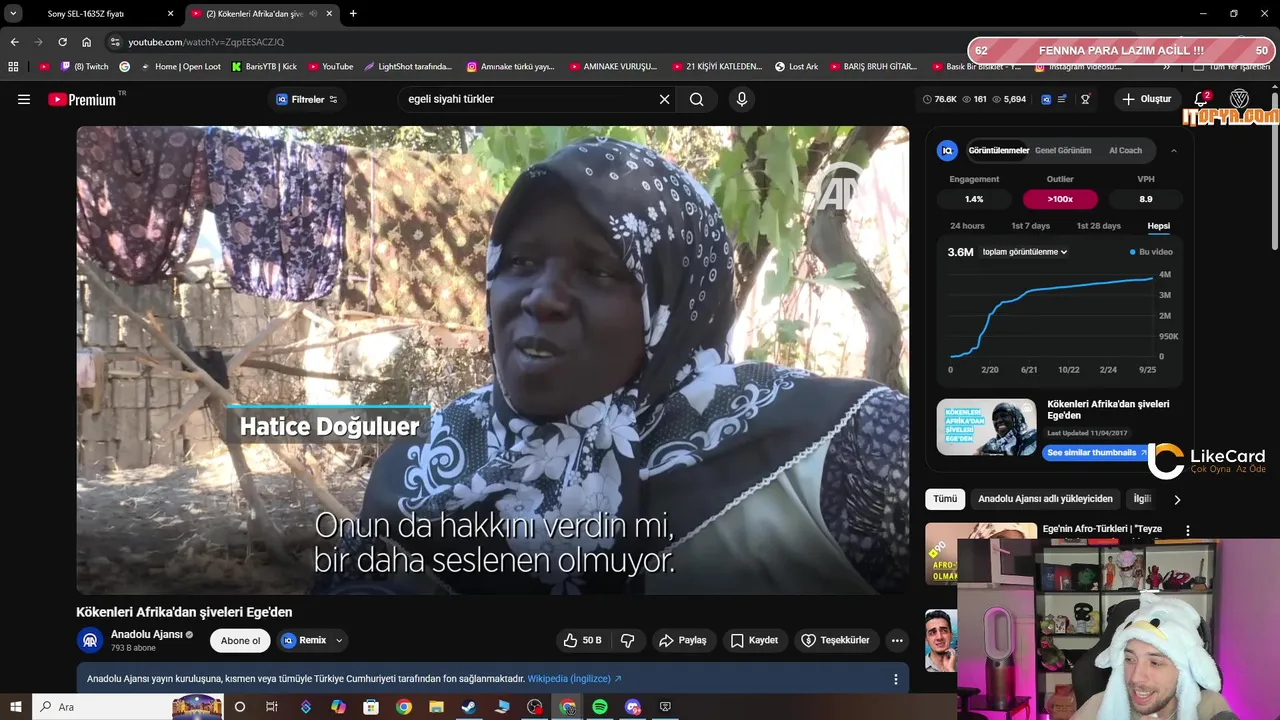Open File Explorer from the taskbar

(436, 707)
